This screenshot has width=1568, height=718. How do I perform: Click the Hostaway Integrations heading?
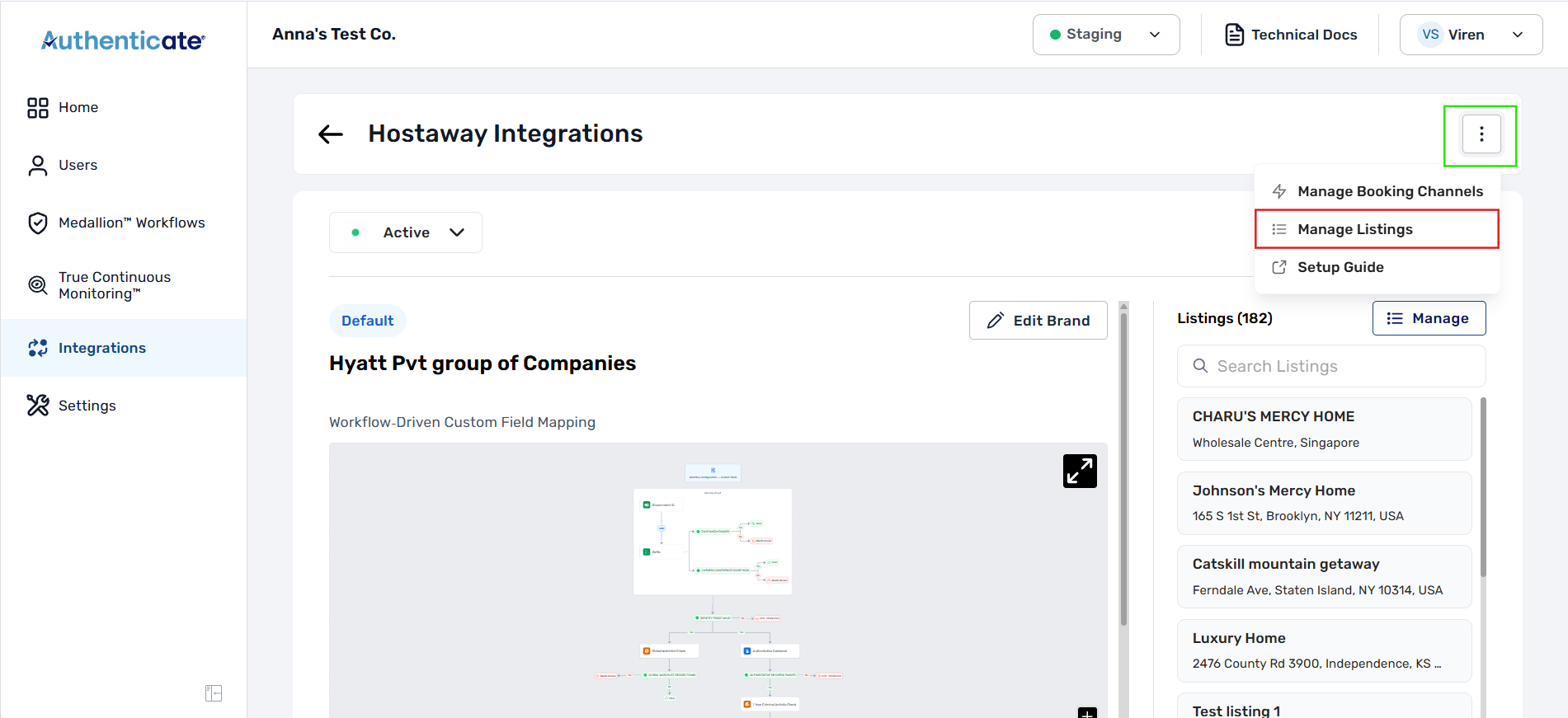click(x=505, y=134)
